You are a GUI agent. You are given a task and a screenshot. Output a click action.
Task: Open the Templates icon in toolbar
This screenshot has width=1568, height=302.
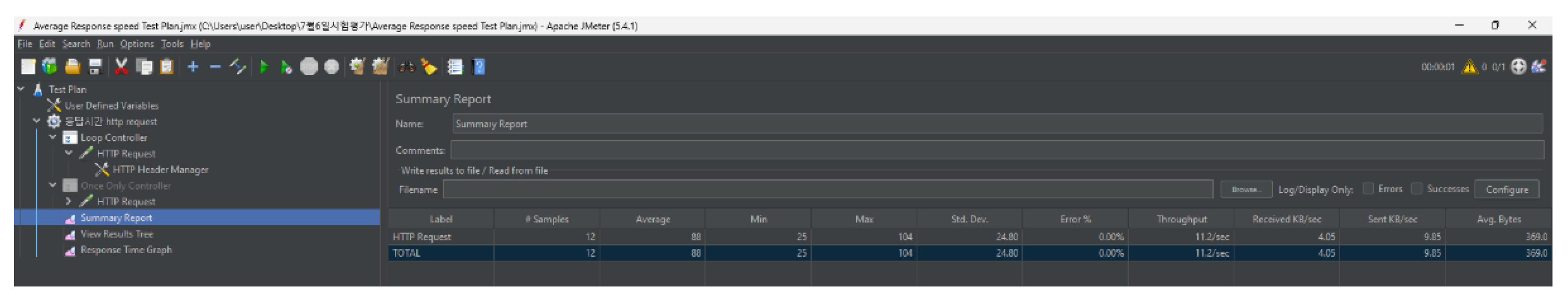pos(50,66)
